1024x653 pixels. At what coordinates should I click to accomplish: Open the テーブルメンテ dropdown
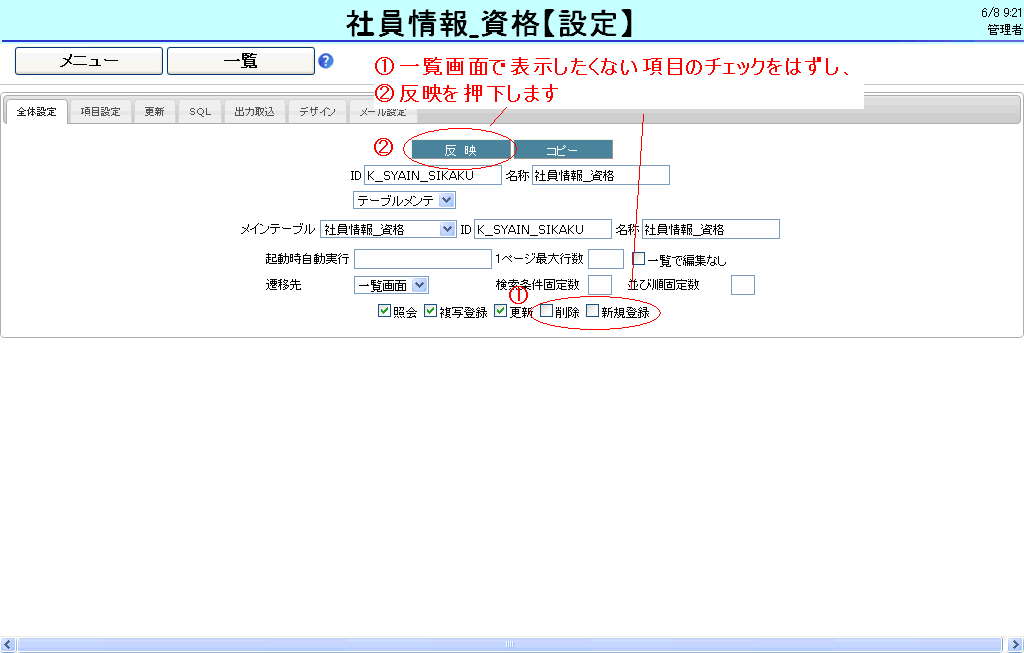pyautogui.click(x=405, y=201)
